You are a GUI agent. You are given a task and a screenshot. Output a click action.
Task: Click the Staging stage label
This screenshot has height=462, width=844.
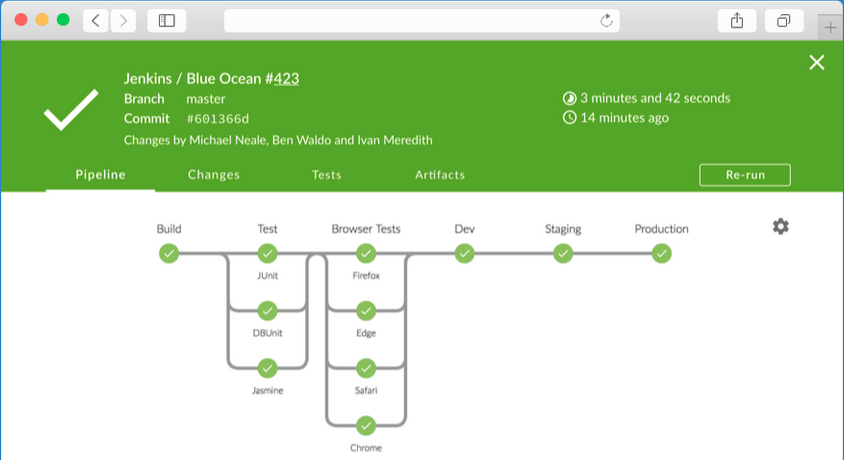point(563,229)
